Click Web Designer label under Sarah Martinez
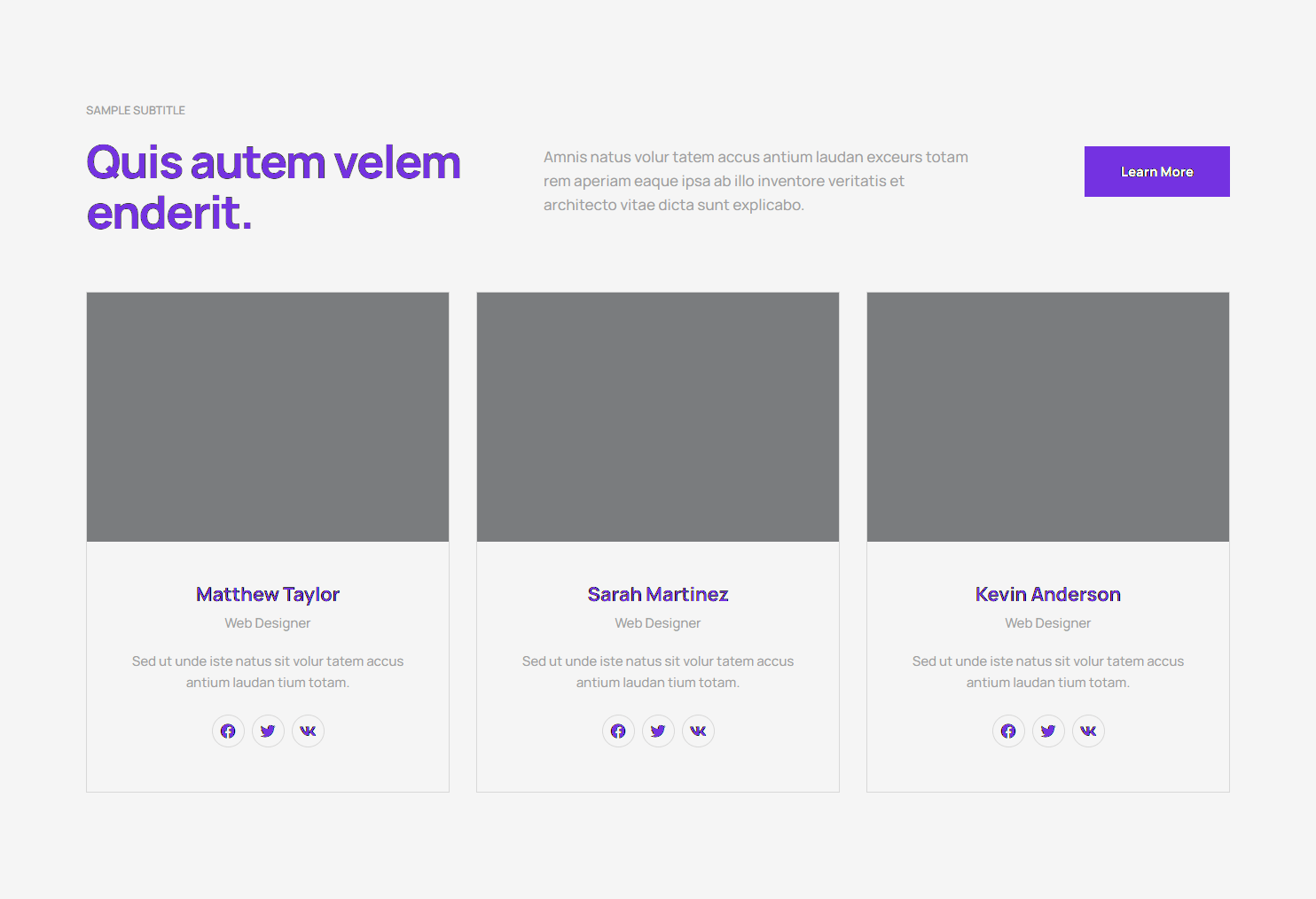The width and height of the screenshot is (1316, 899). 658,623
